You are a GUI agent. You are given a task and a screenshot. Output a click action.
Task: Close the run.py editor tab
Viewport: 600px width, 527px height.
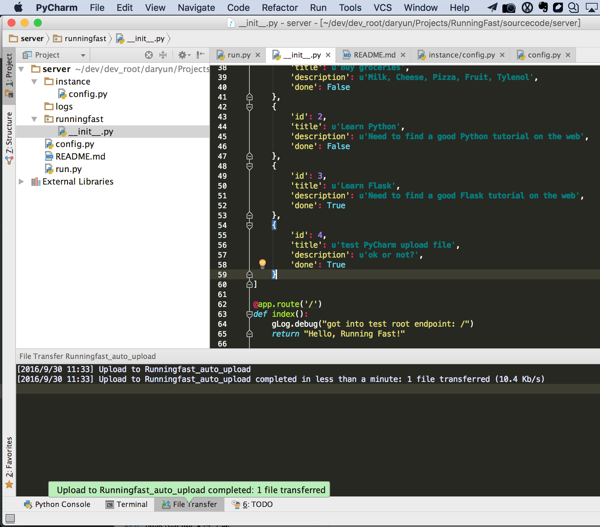[x=258, y=56]
